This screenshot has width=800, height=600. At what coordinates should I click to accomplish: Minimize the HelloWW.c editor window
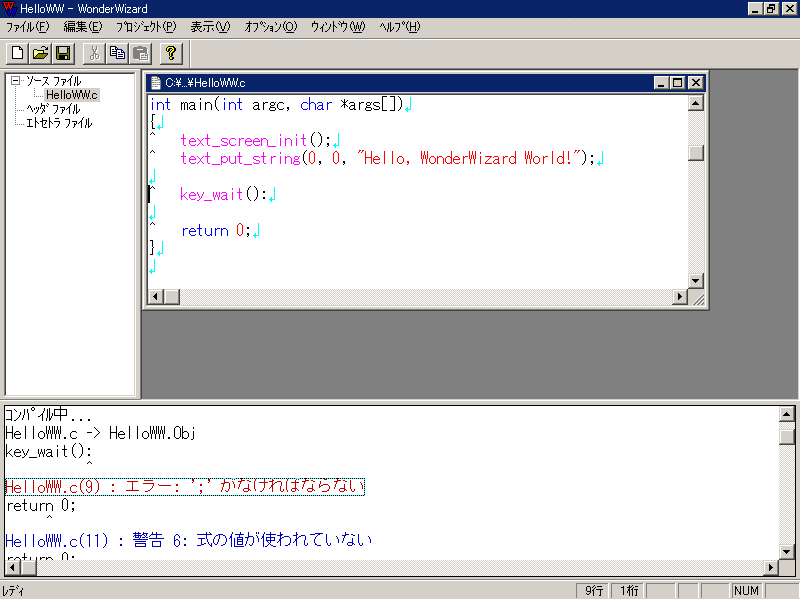(661, 83)
